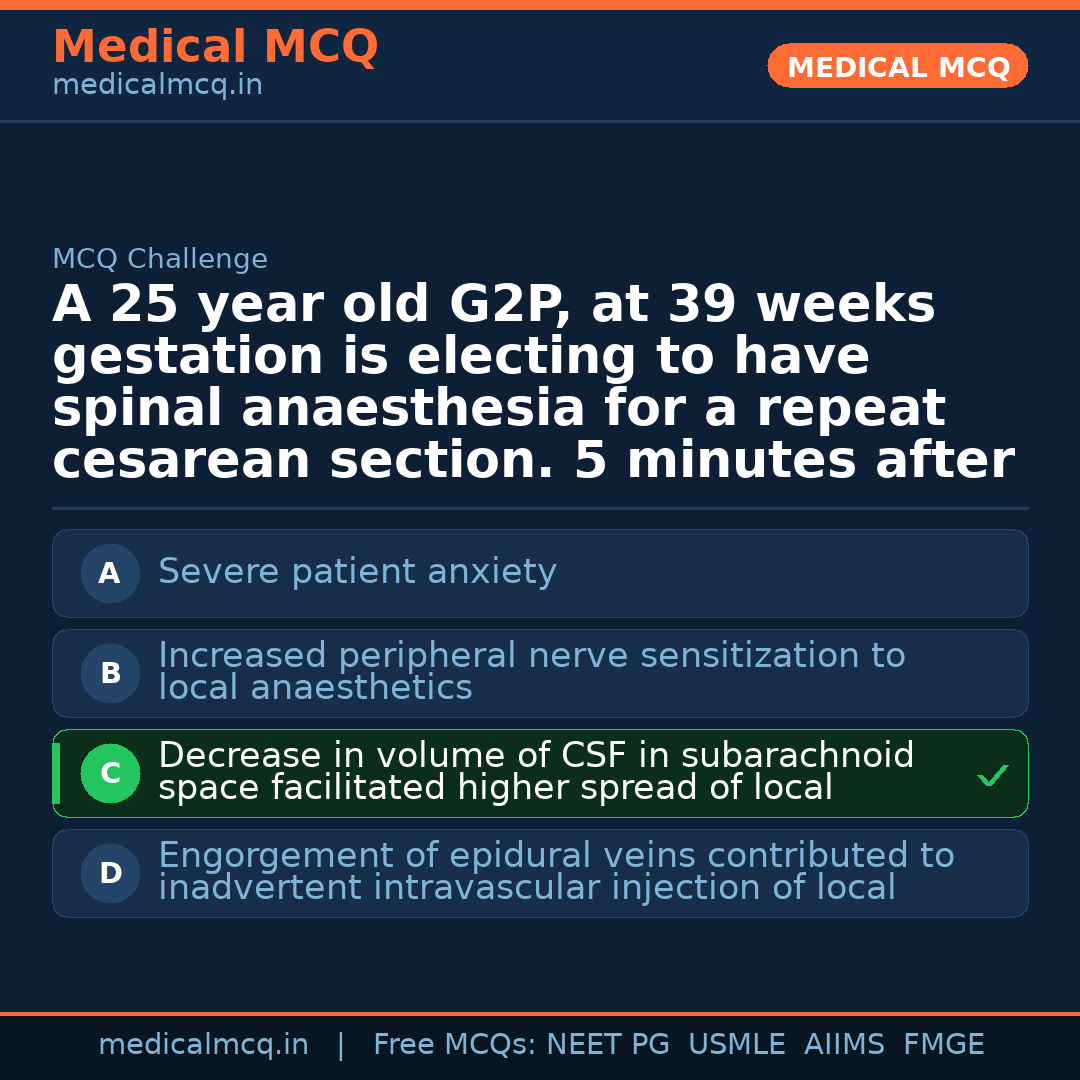Pick the "Increased peripheral nerve sensitization" answer text
Screen dimensions: 1080x1080
click(x=531, y=671)
